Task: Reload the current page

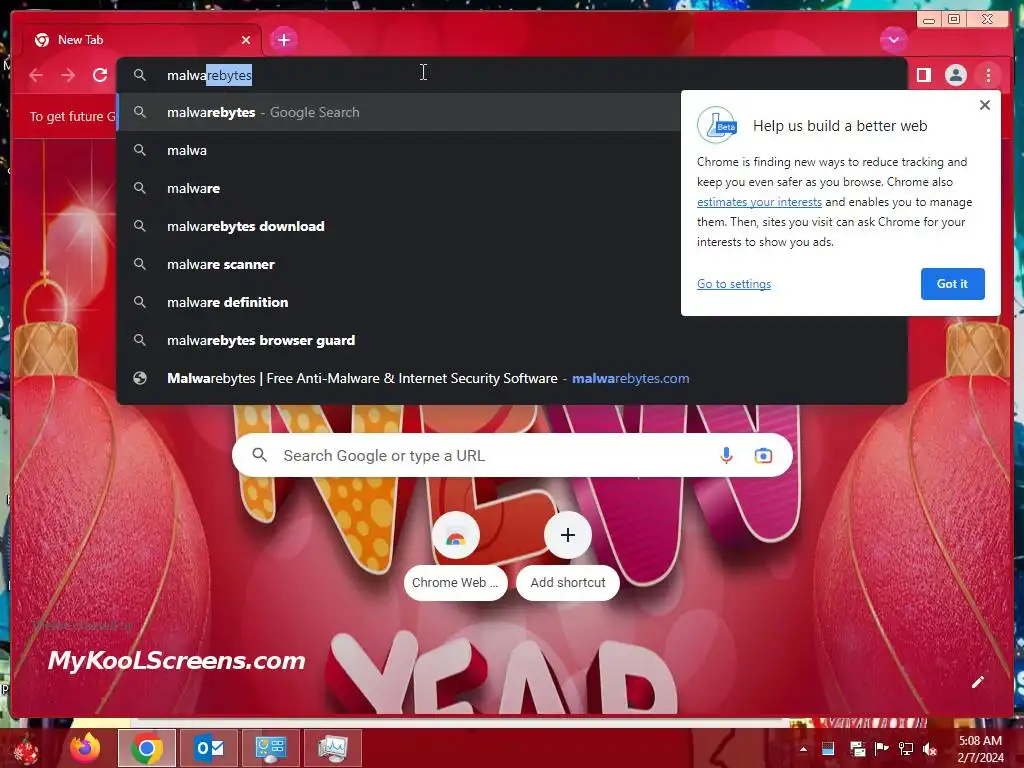Action: tap(100, 75)
